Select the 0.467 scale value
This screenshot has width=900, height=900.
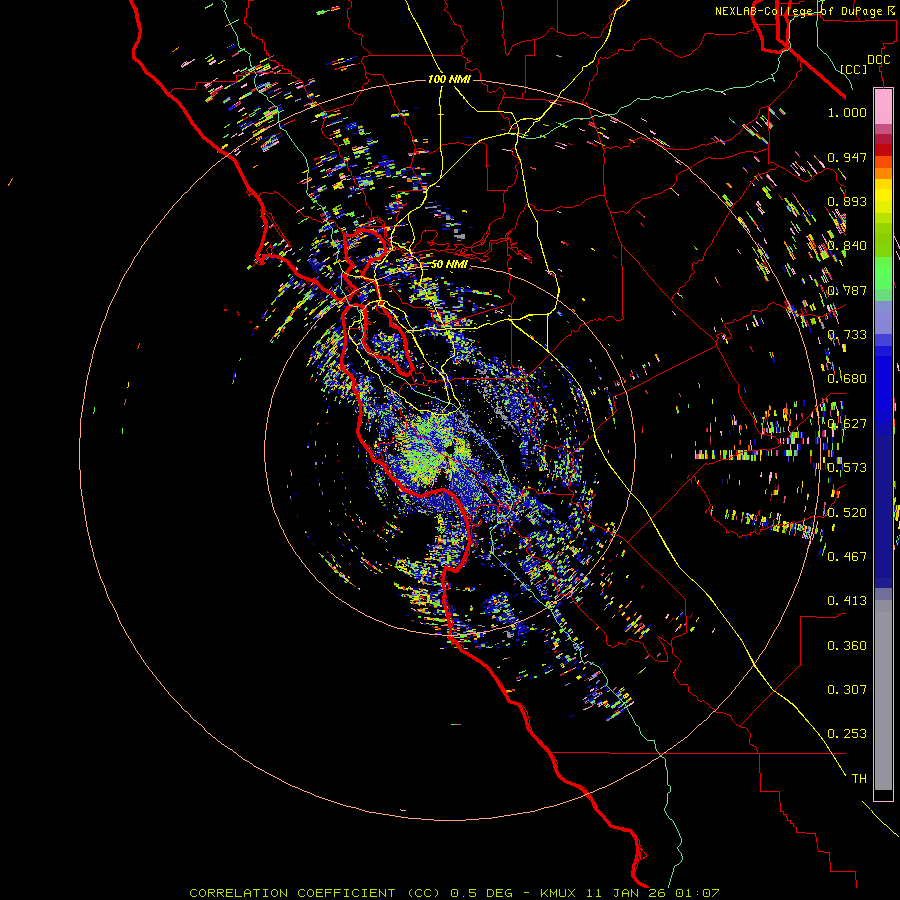click(x=847, y=557)
